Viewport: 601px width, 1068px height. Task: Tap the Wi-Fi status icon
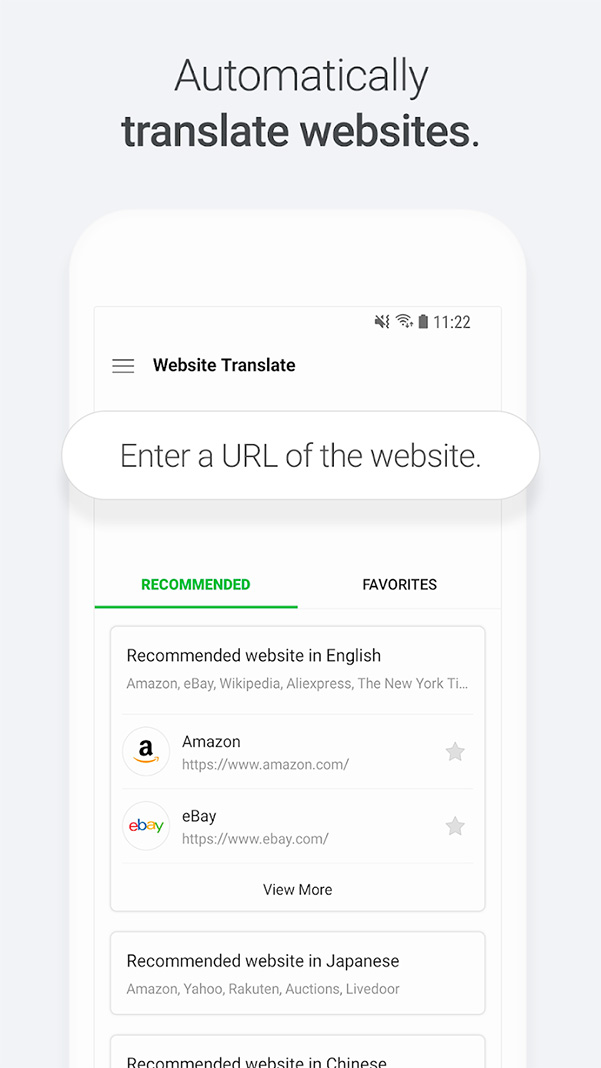click(x=404, y=321)
